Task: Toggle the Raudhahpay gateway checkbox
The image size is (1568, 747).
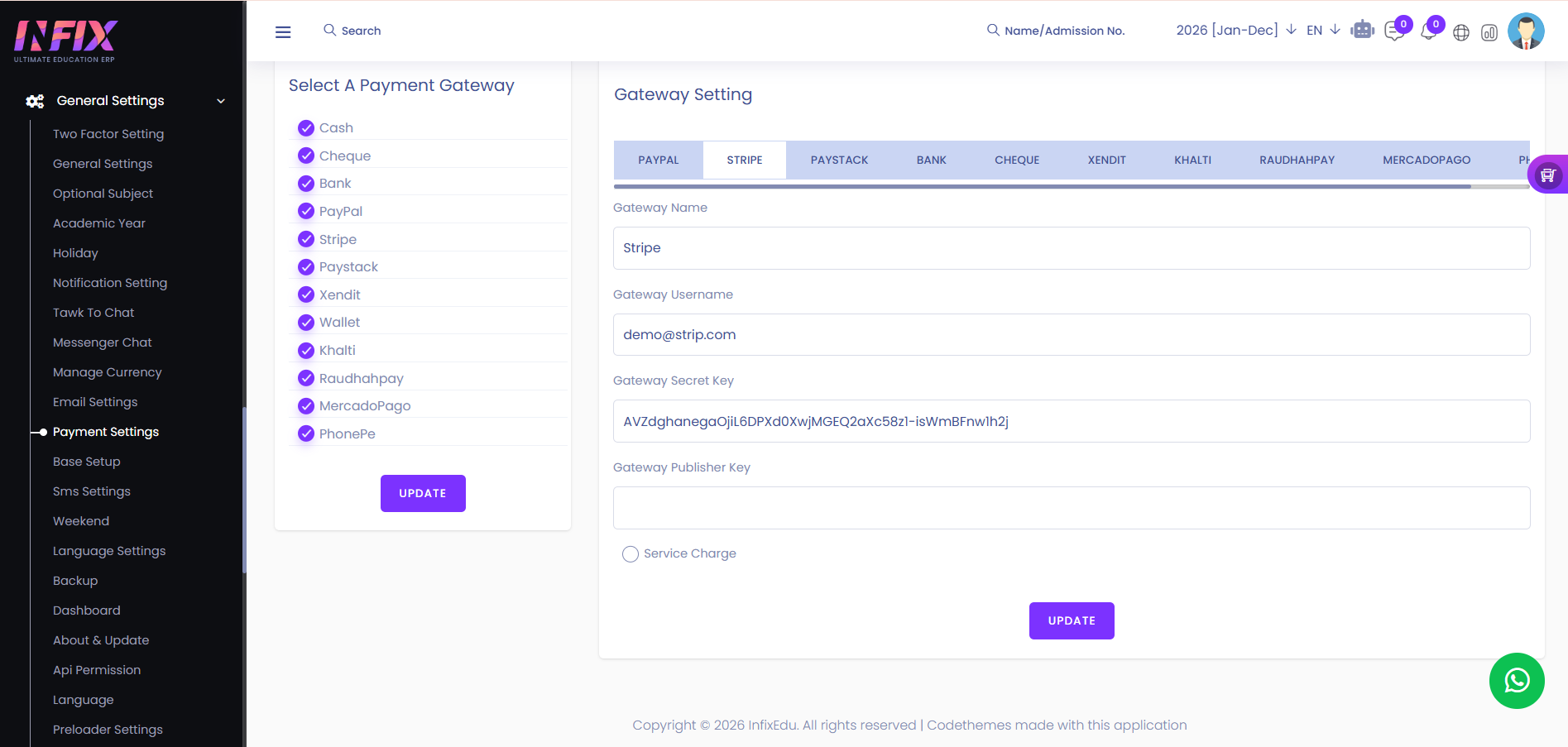Action: (x=306, y=378)
